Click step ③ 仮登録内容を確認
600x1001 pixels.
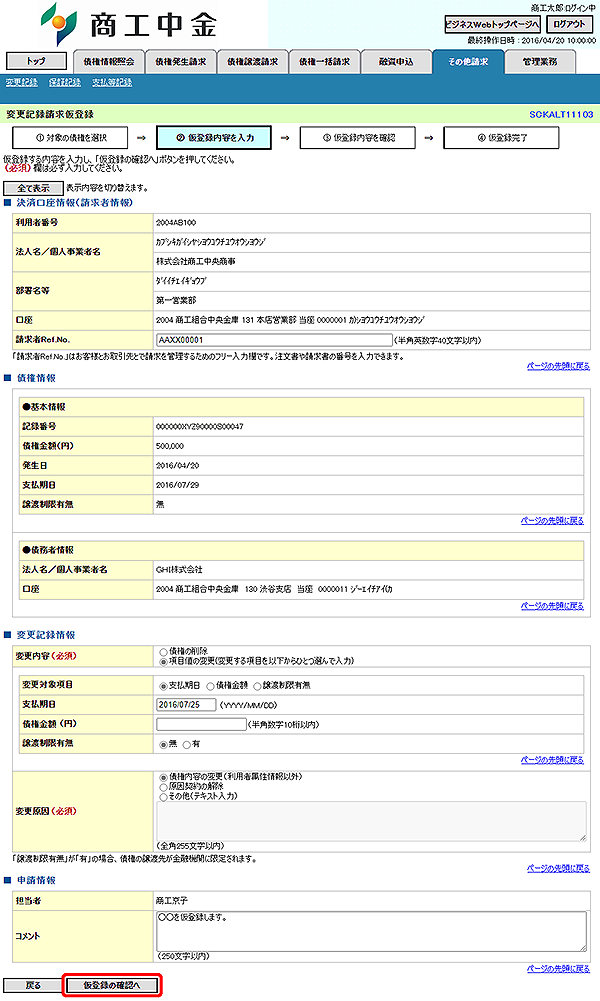click(x=357, y=138)
